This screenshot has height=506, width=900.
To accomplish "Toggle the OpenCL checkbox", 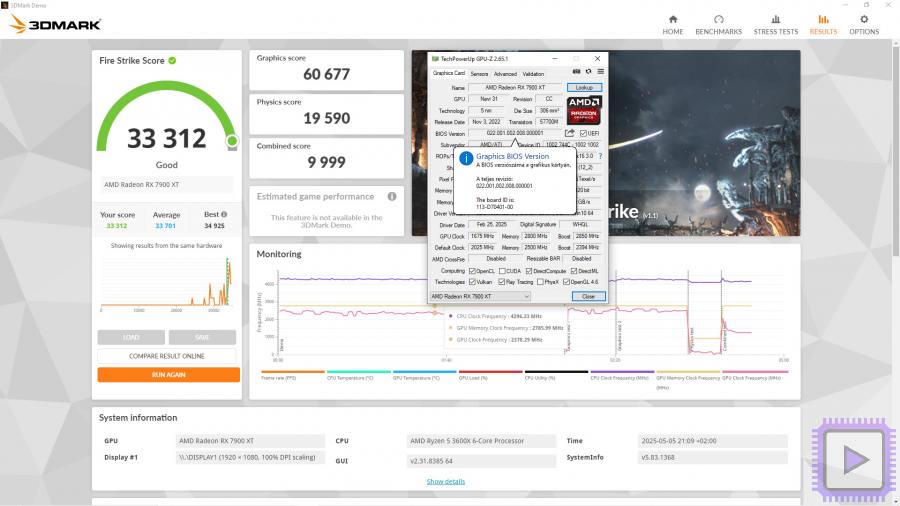I will [x=472, y=271].
